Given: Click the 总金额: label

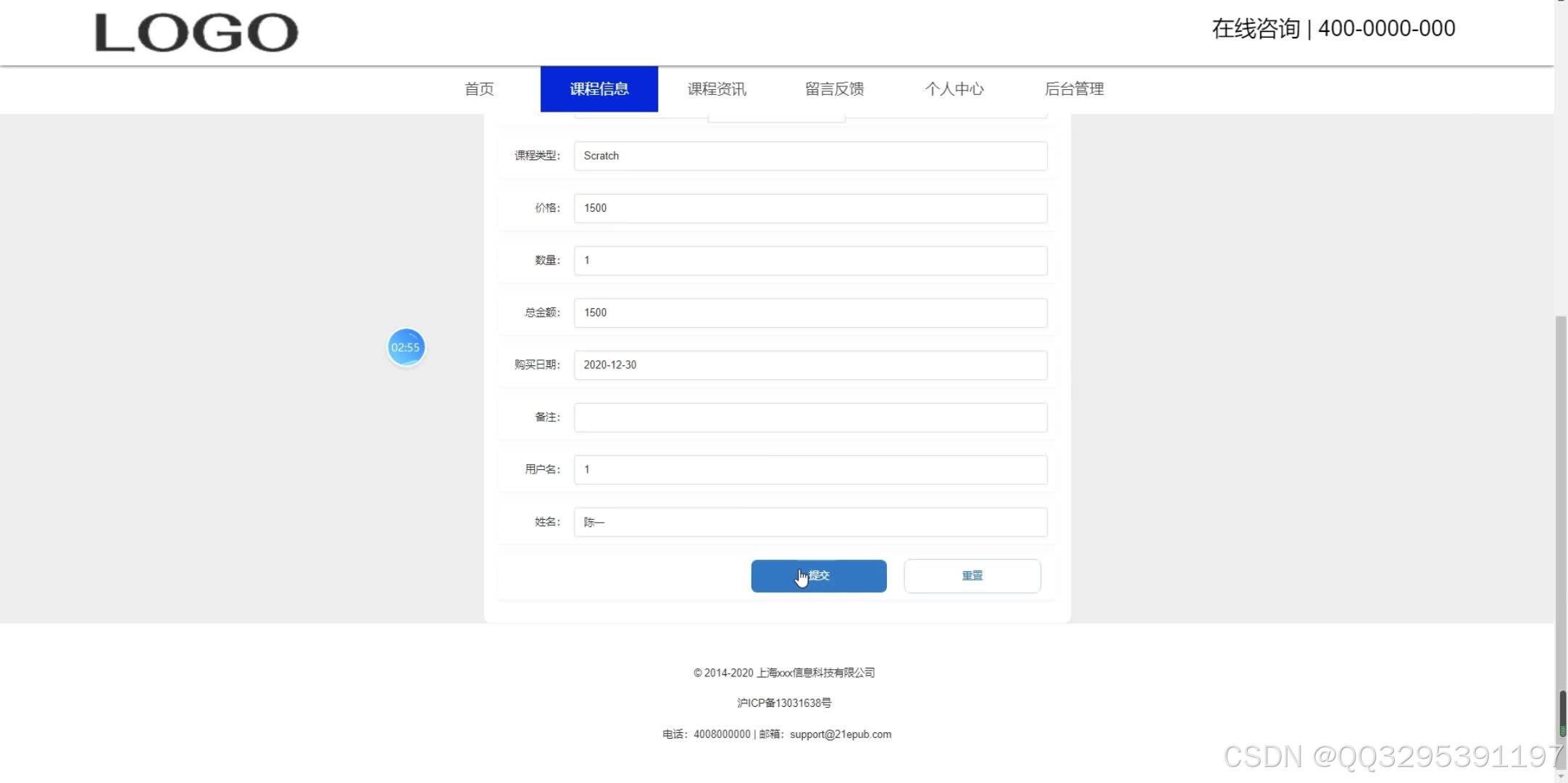Looking at the screenshot, I should [543, 312].
